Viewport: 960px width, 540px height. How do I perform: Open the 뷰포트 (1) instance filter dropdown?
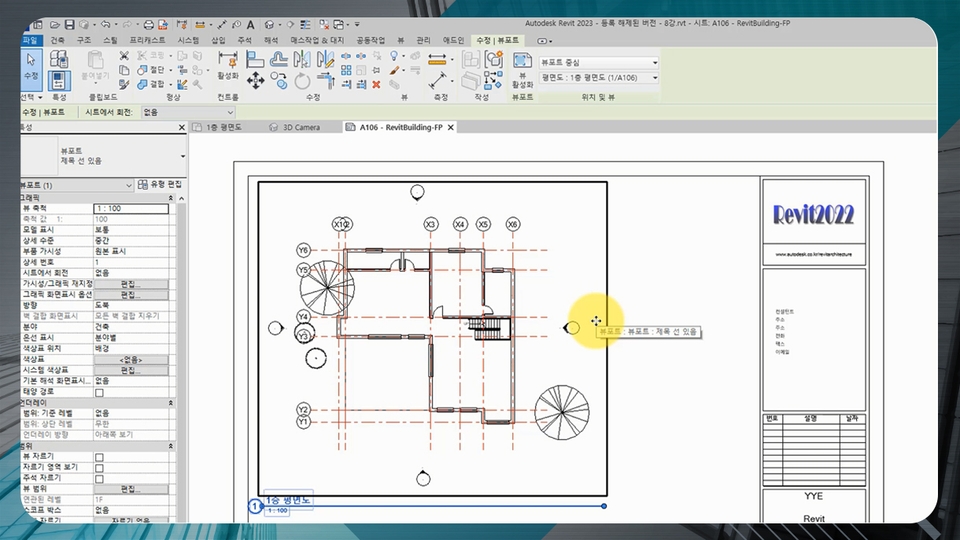77,185
